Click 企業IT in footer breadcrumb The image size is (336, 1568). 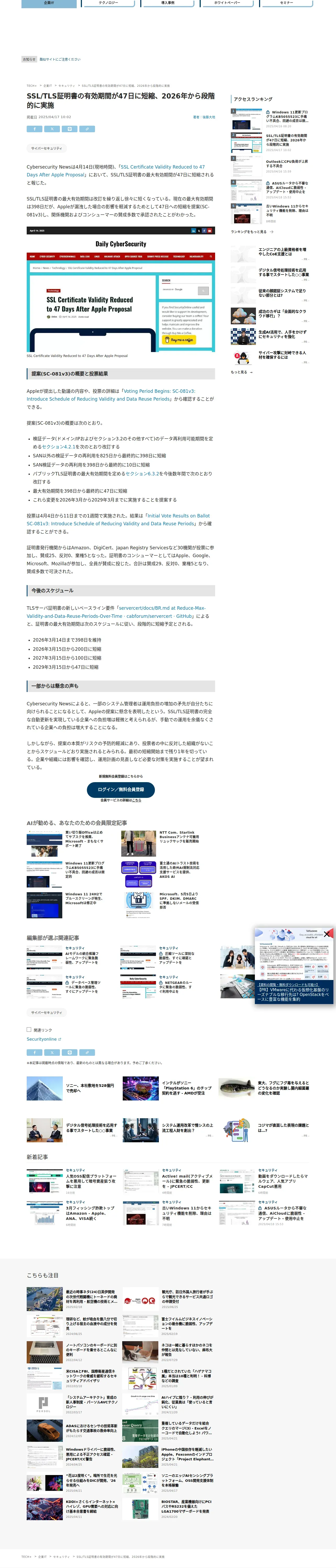[42, 1557]
